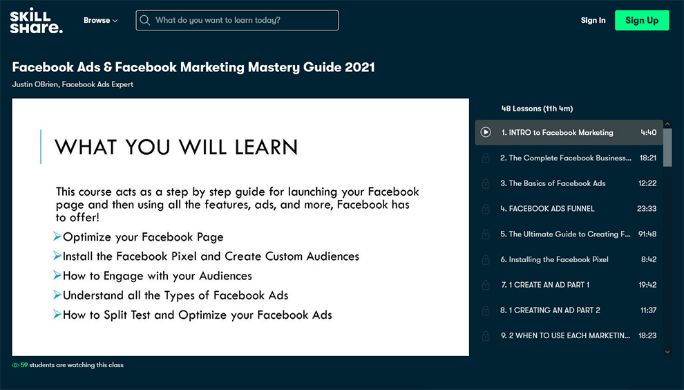Click lock icon for Installing the Facebook Pixel
The height and width of the screenshot is (390, 684).
point(485,260)
